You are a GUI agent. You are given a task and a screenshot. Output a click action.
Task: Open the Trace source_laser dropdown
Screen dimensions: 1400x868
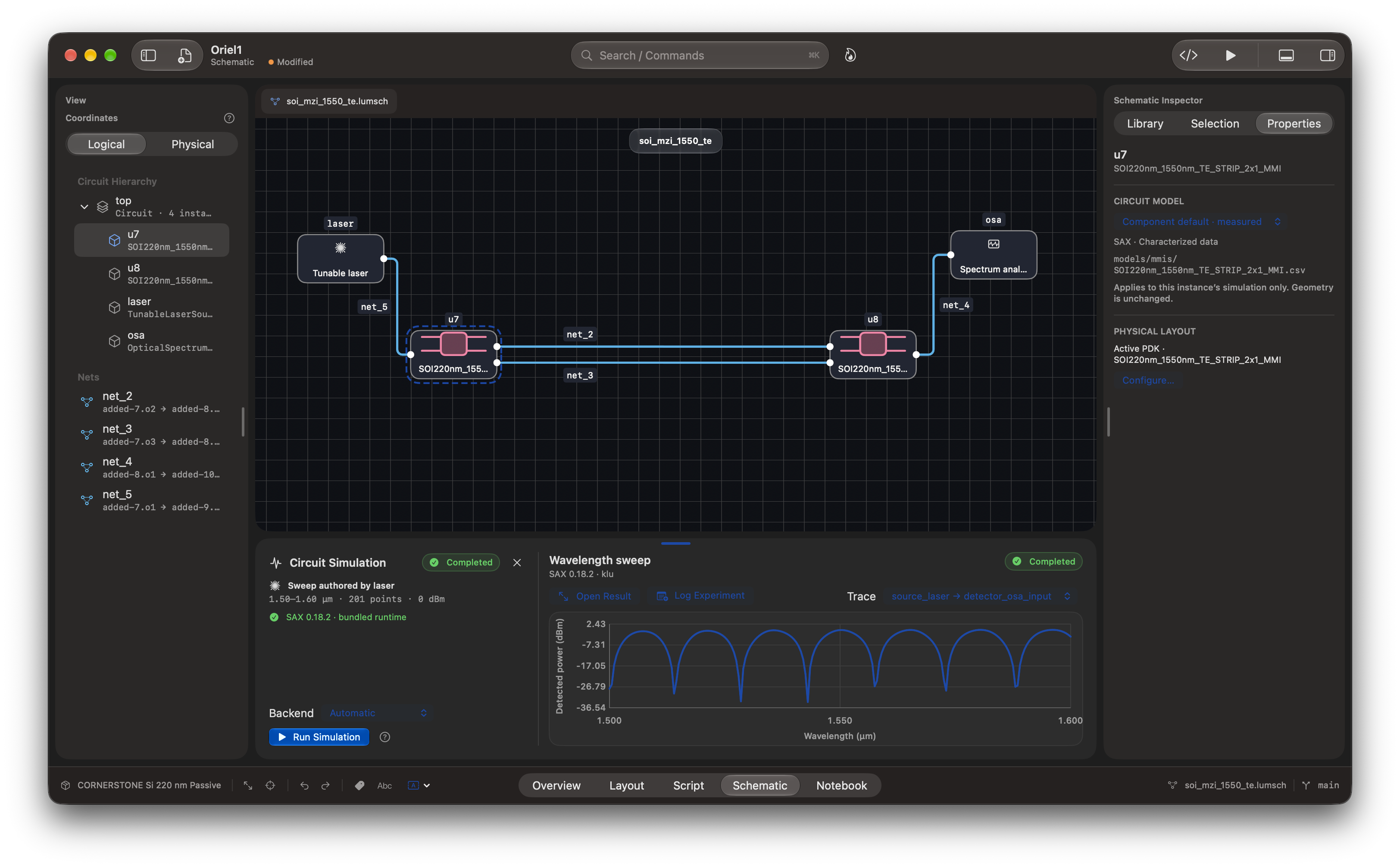pos(981,596)
